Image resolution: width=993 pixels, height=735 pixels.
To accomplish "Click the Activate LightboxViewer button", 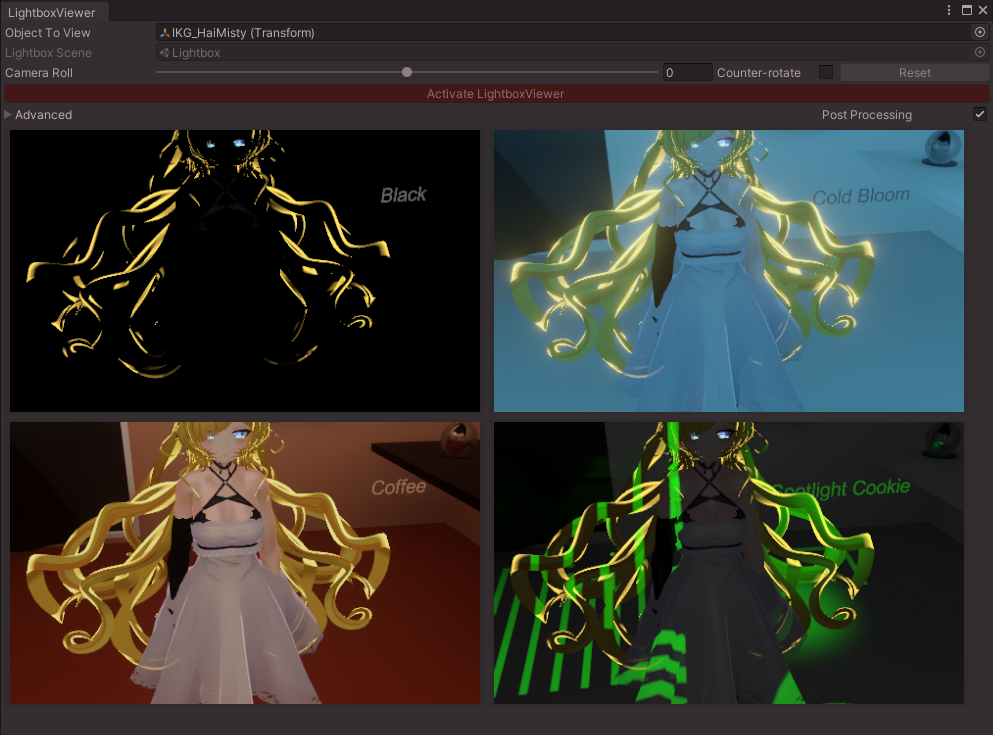I will tap(496, 93).
